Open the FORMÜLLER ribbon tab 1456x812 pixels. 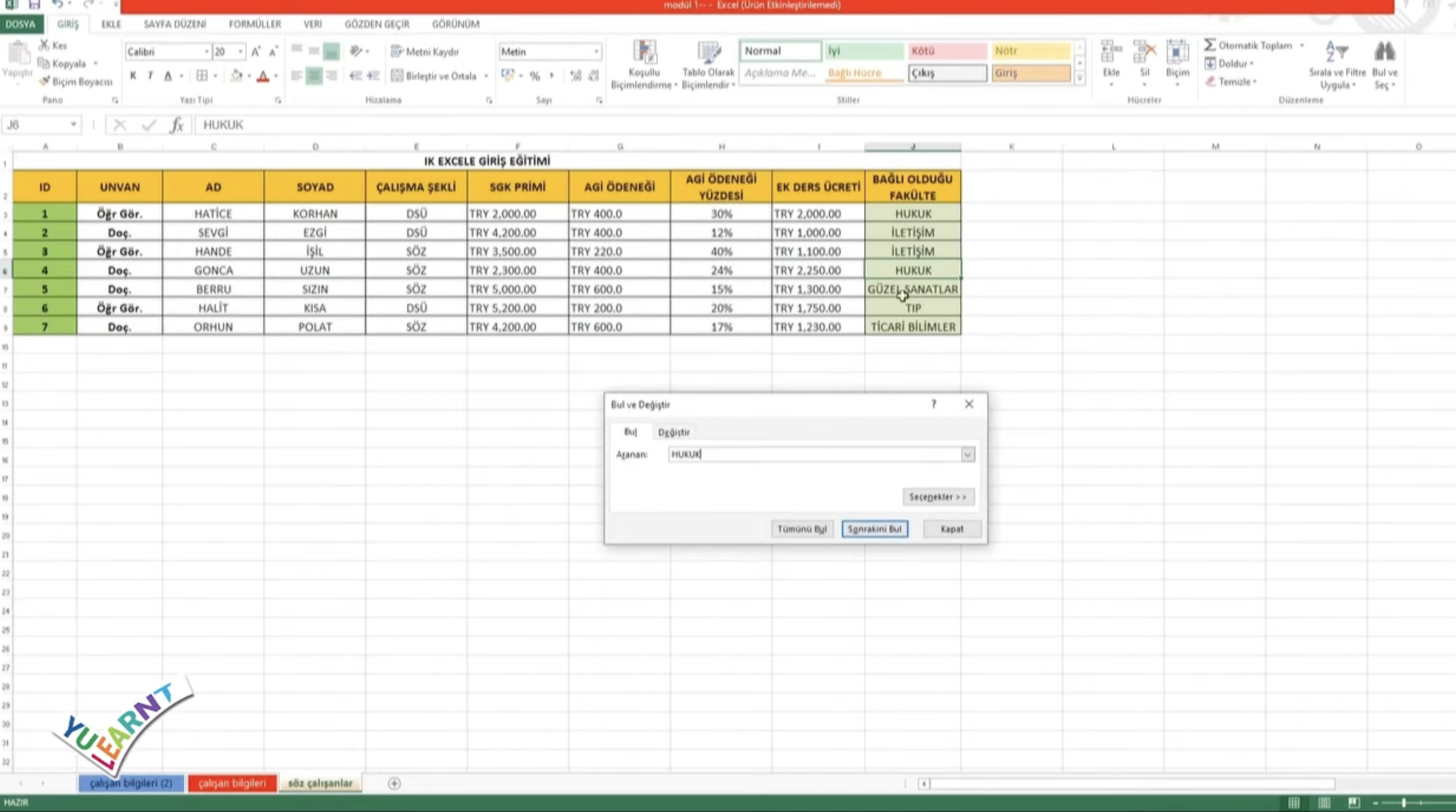tap(254, 24)
